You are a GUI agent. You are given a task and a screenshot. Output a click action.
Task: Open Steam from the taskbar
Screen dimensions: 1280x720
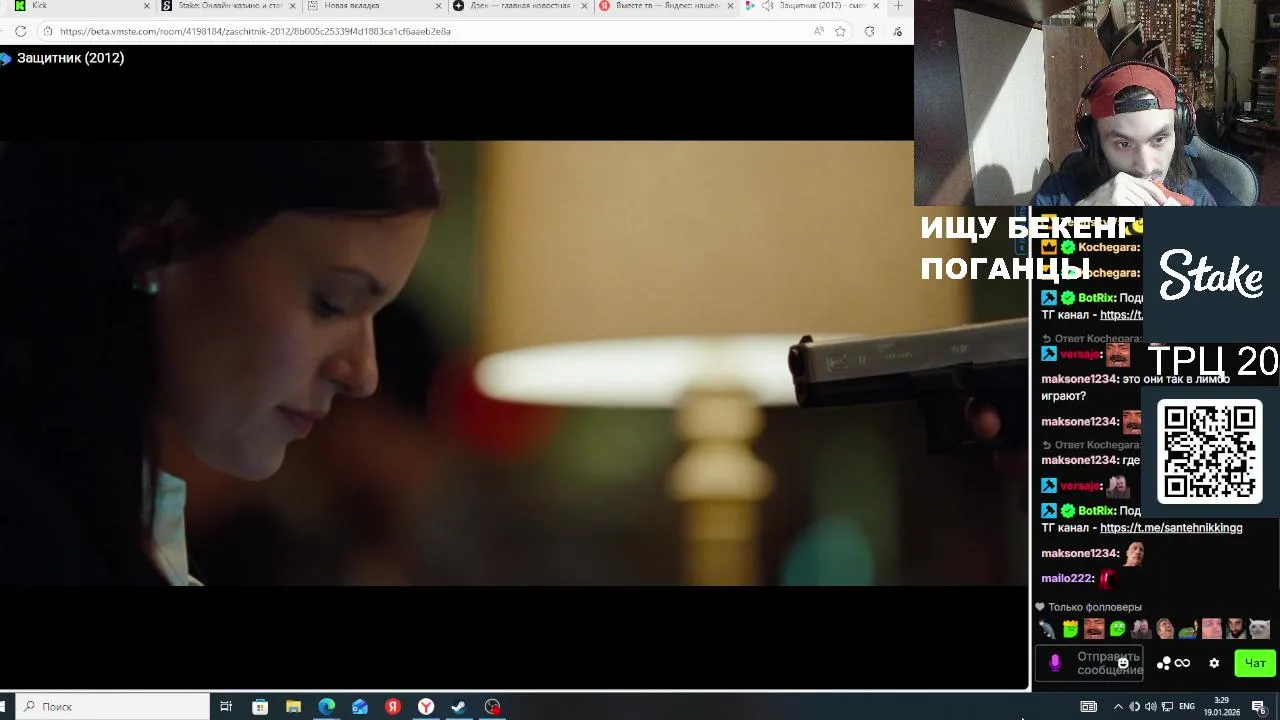coord(459,706)
